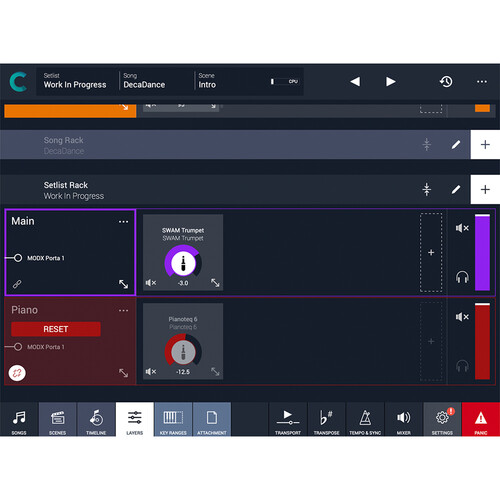Hit the red Panic button

point(481,419)
